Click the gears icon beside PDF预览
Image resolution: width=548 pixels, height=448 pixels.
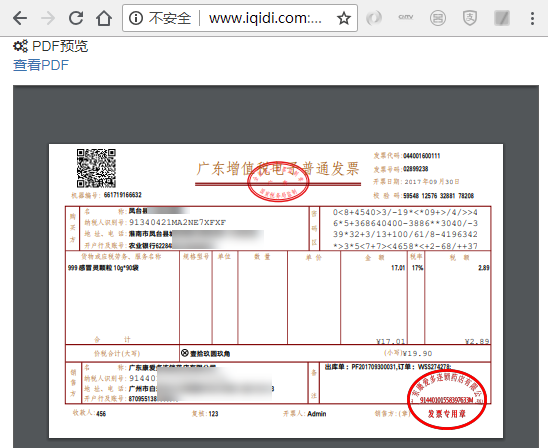20,46
